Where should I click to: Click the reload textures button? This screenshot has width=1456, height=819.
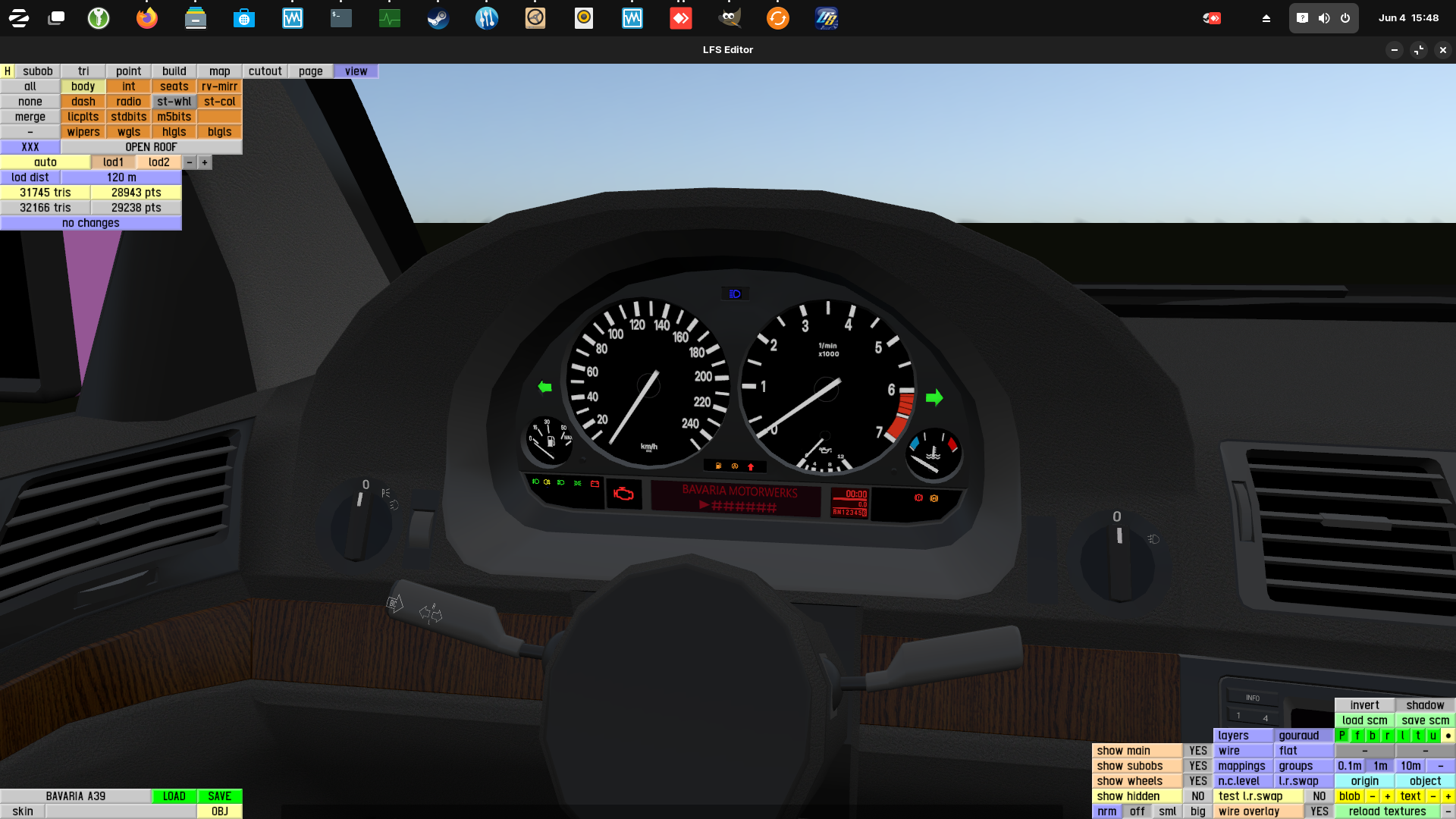click(1387, 811)
